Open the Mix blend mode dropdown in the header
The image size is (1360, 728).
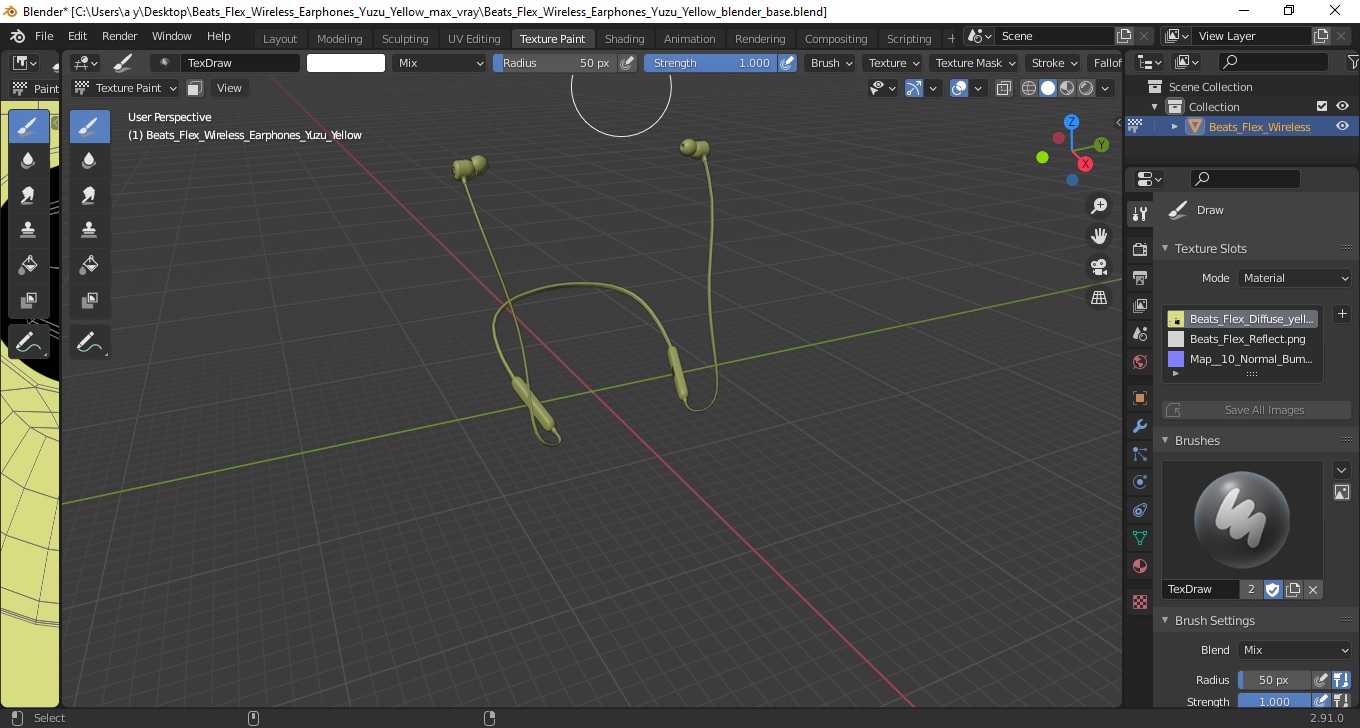pyautogui.click(x=438, y=63)
